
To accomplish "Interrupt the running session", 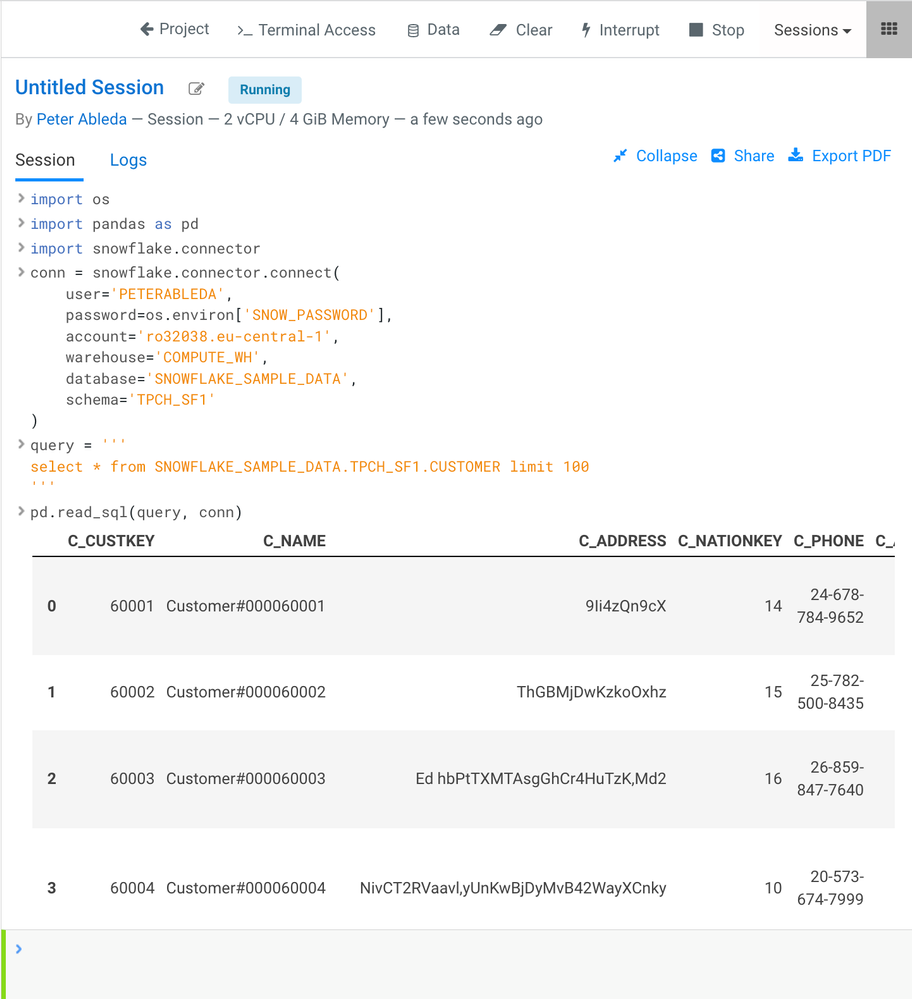I will tap(620, 30).
